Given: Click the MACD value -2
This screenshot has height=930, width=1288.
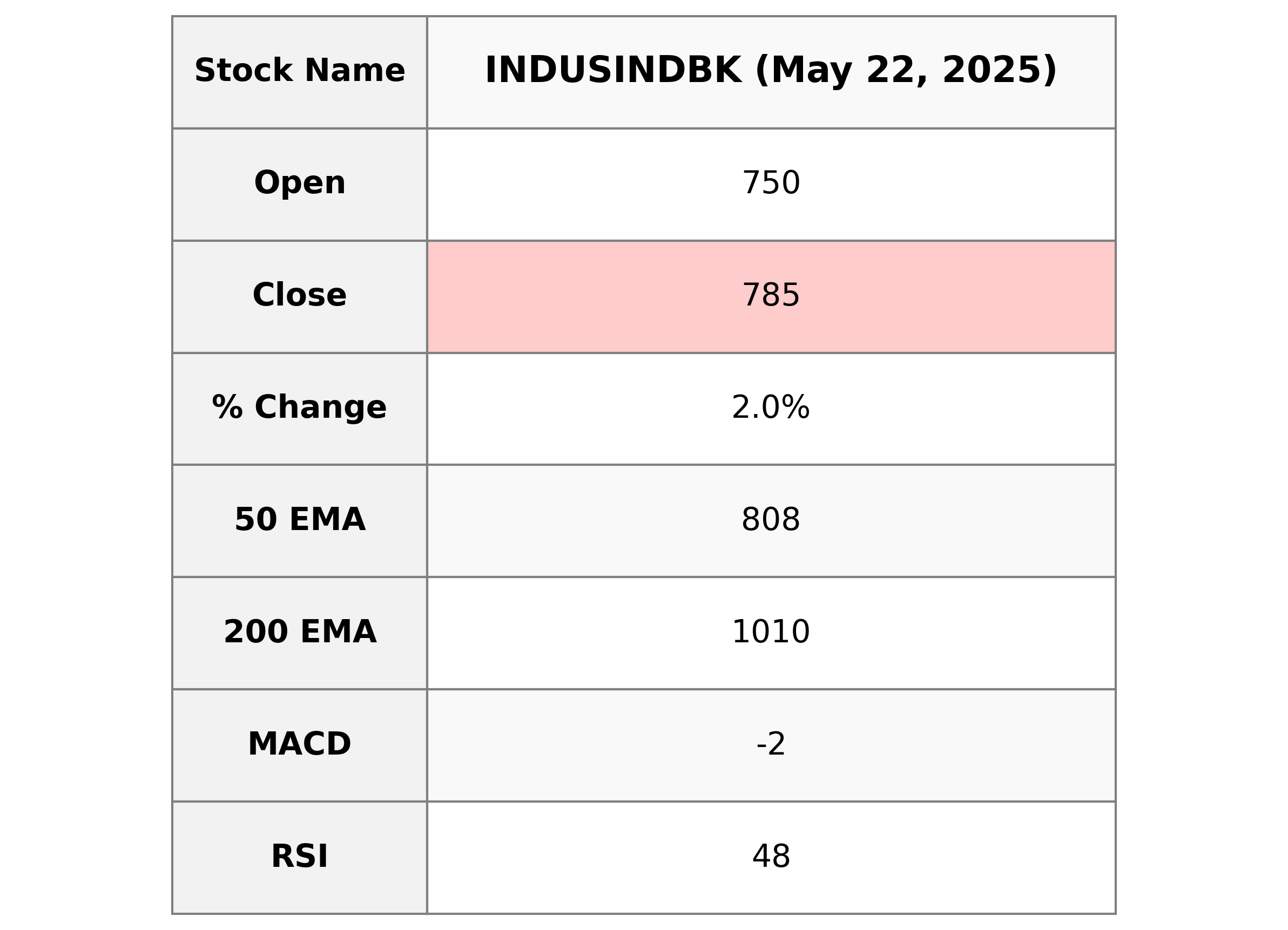Looking at the screenshot, I should 771,745.
